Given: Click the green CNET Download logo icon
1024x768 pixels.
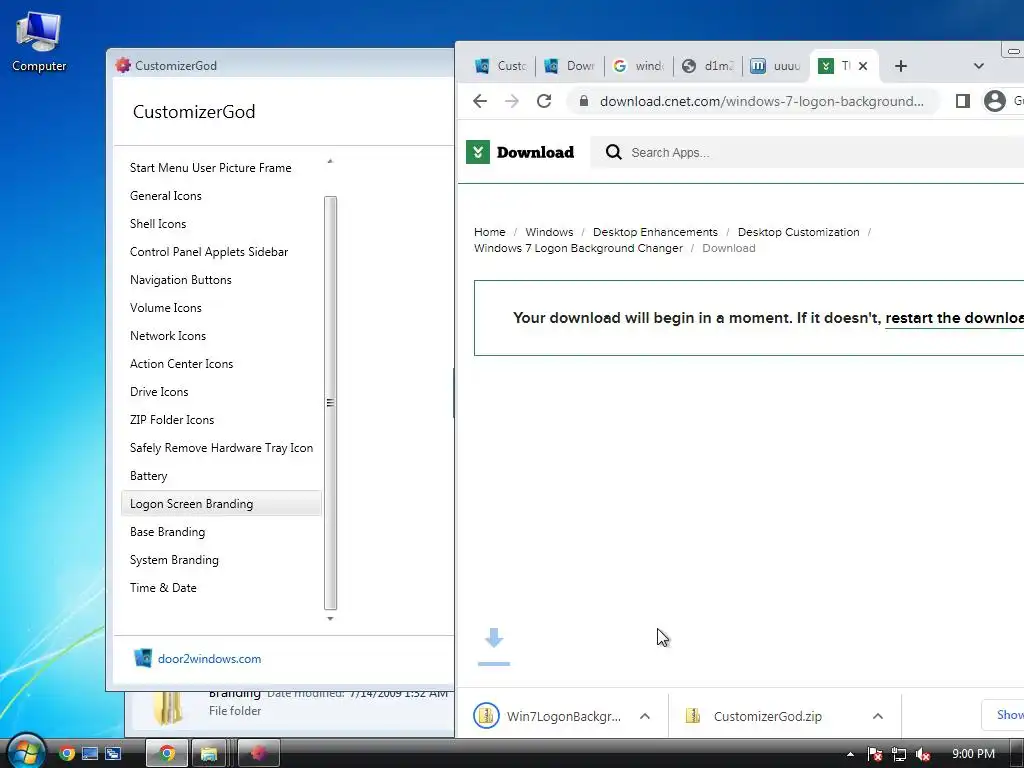Looking at the screenshot, I should pos(478,152).
